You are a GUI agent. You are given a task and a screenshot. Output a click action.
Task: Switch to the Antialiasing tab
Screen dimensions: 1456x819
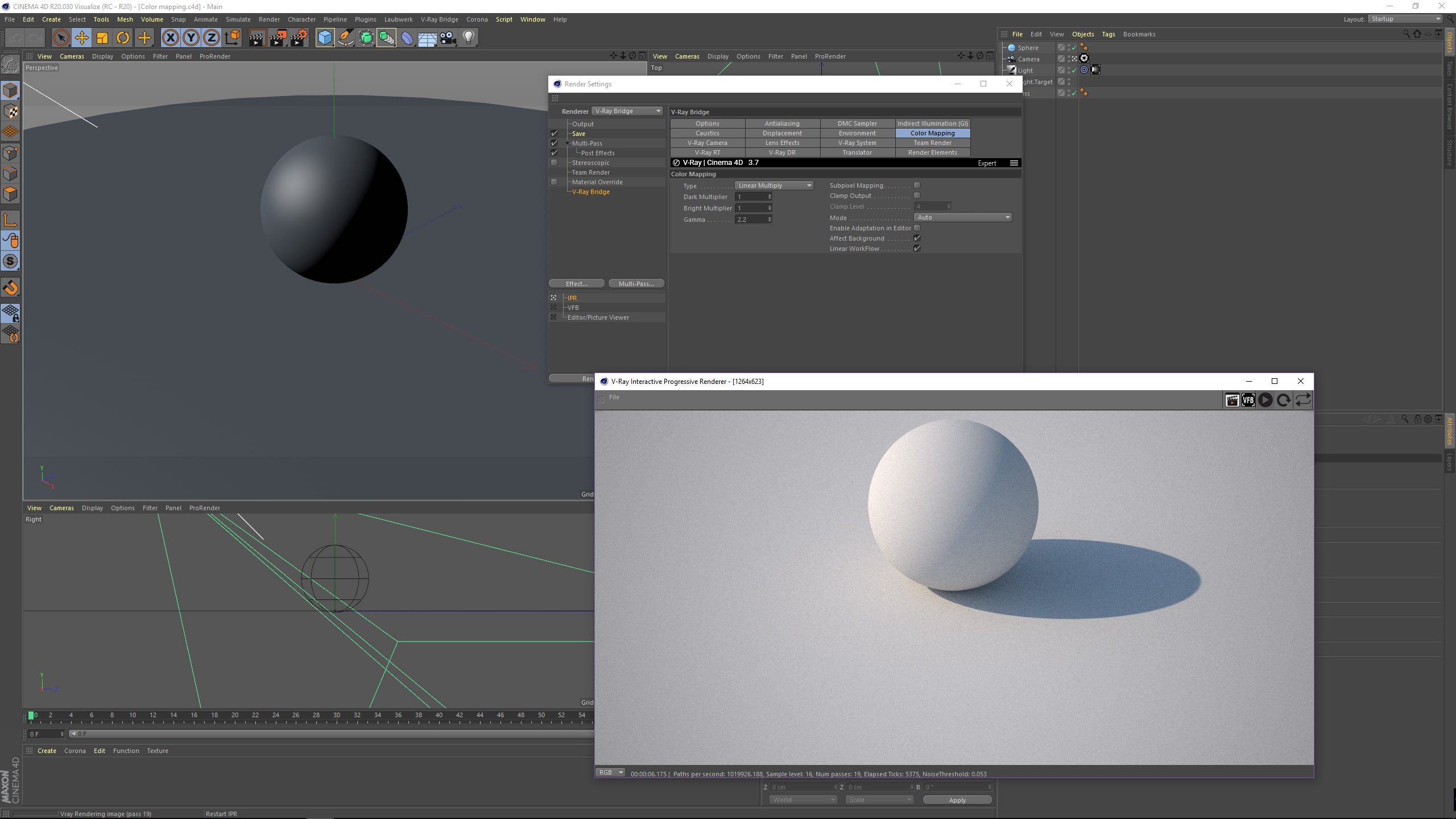pyautogui.click(x=782, y=123)
